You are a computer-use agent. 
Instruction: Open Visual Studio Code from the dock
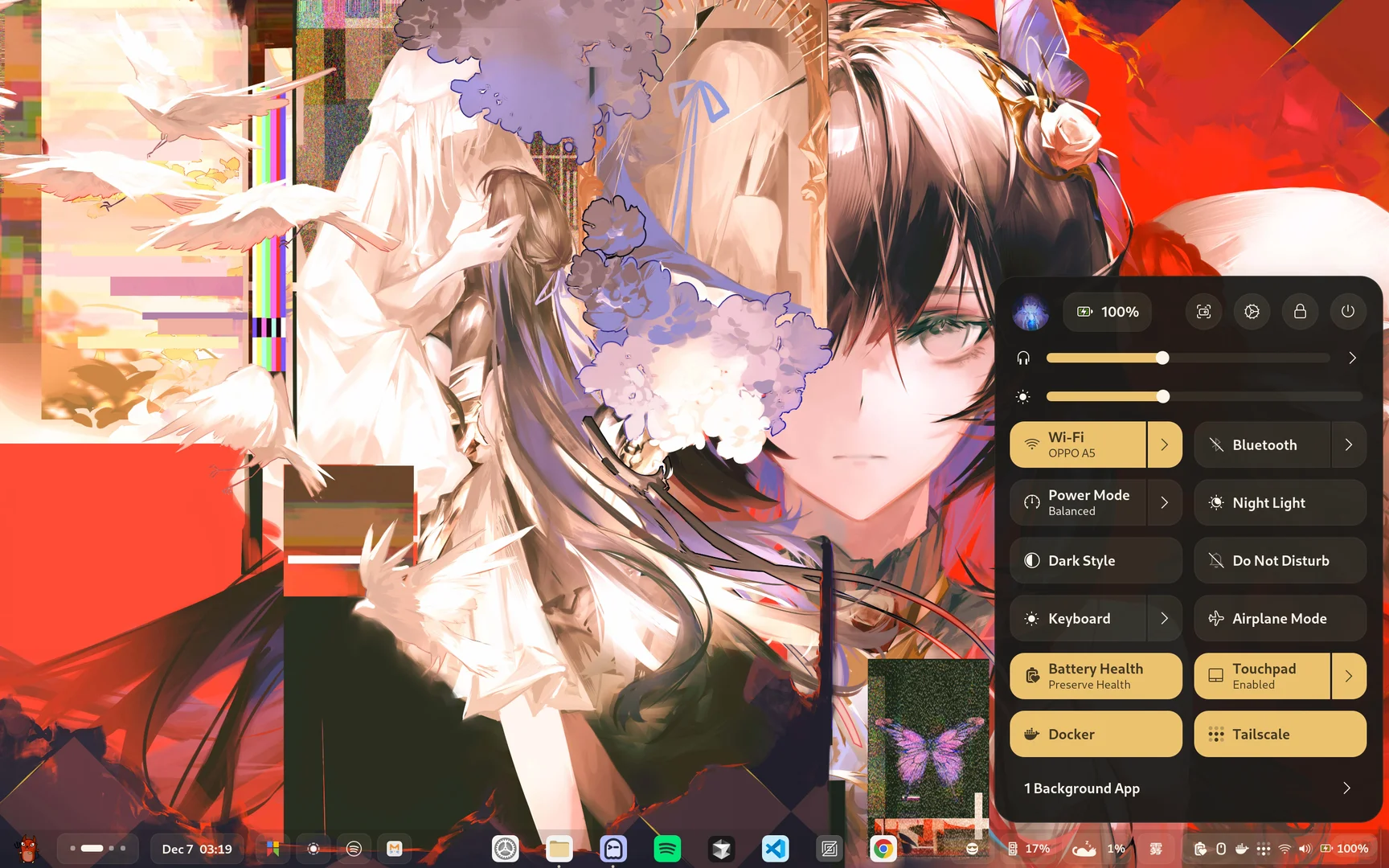point(774,848)
